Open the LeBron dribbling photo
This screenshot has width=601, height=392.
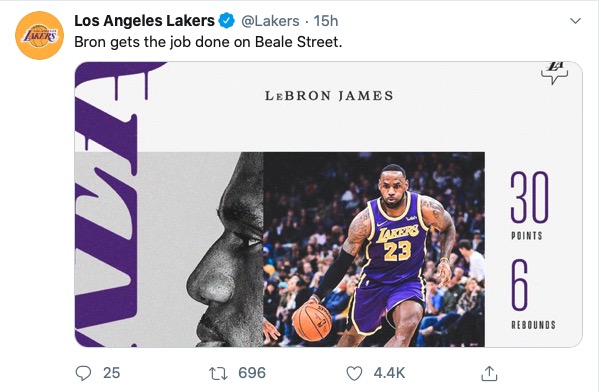tap(374, 249)
